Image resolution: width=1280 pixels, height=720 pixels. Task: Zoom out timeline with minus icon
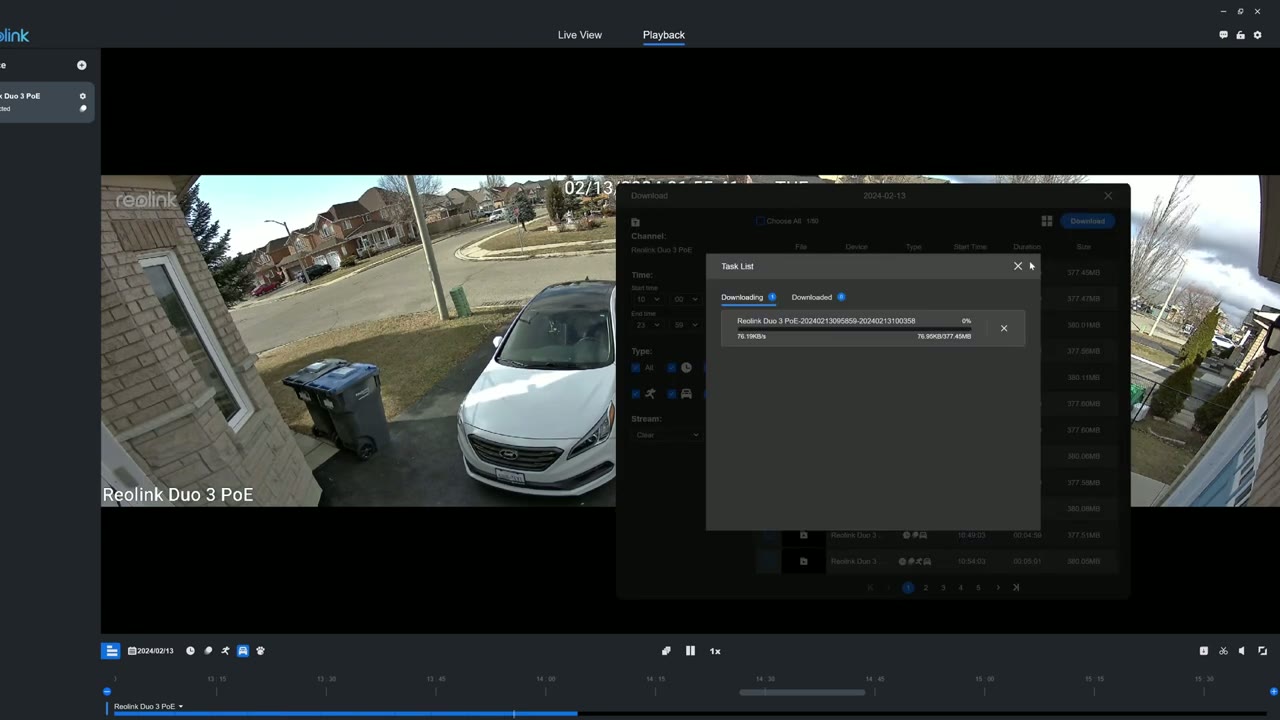[x=107, y=692]
